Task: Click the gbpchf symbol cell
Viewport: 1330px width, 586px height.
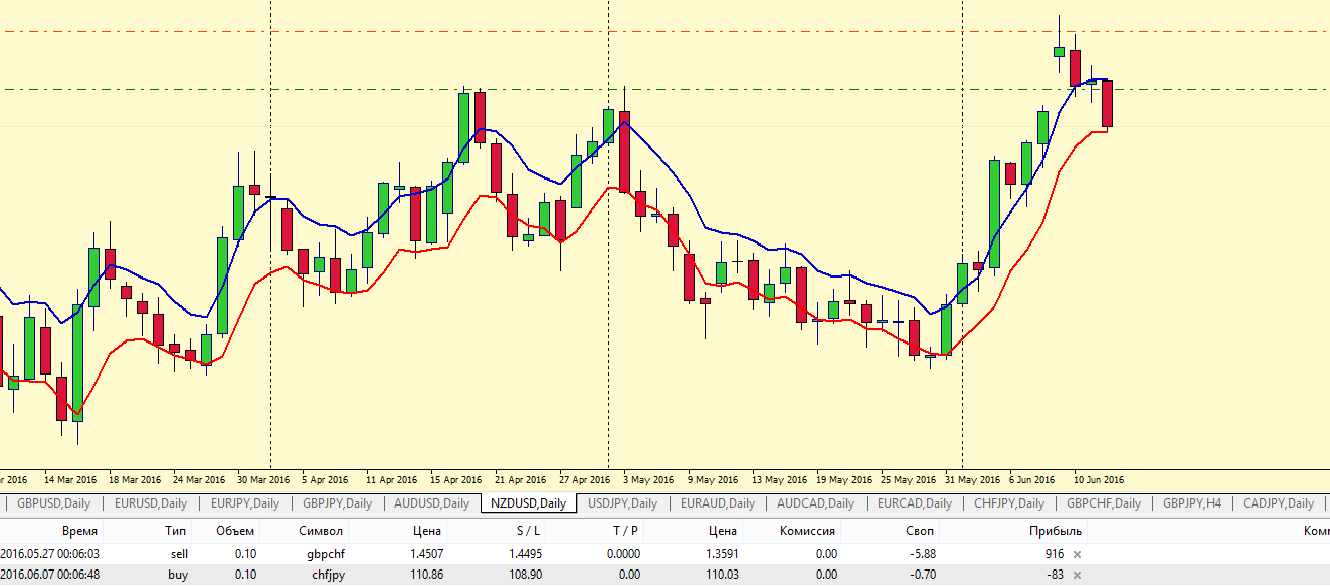Action: coord(326,554)
